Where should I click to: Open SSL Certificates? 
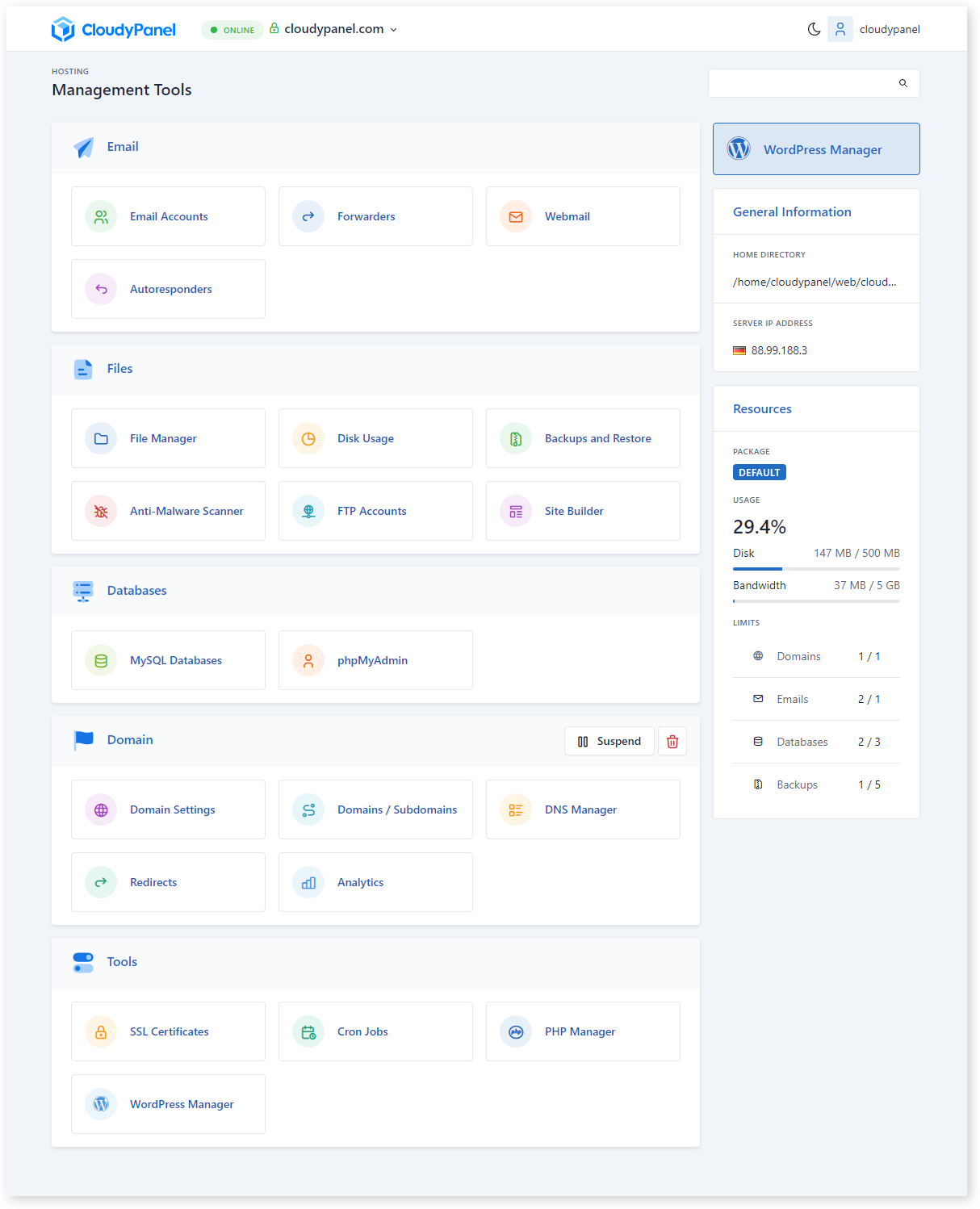(168, 1031)
